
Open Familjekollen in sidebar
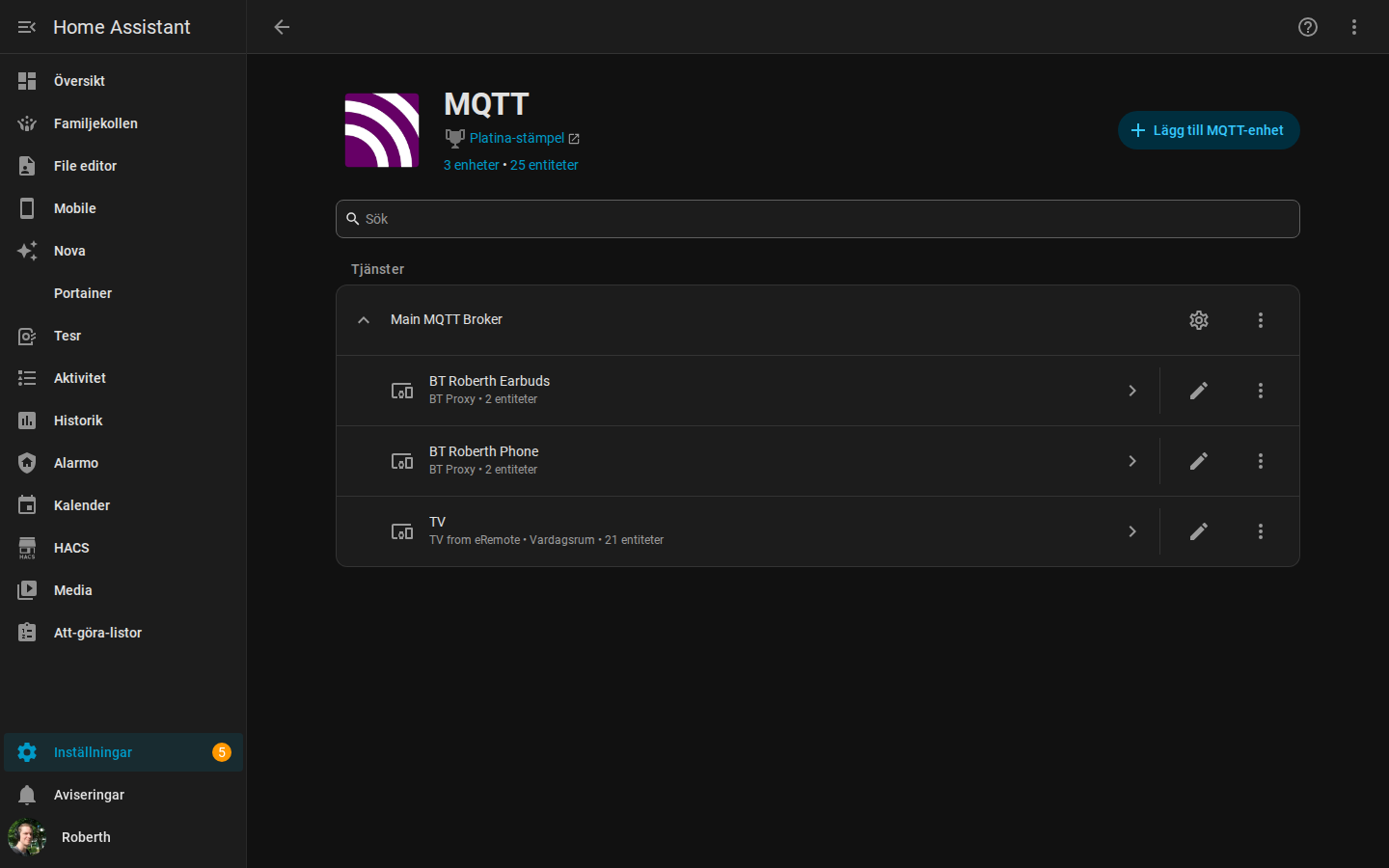(x=123, y=123)
